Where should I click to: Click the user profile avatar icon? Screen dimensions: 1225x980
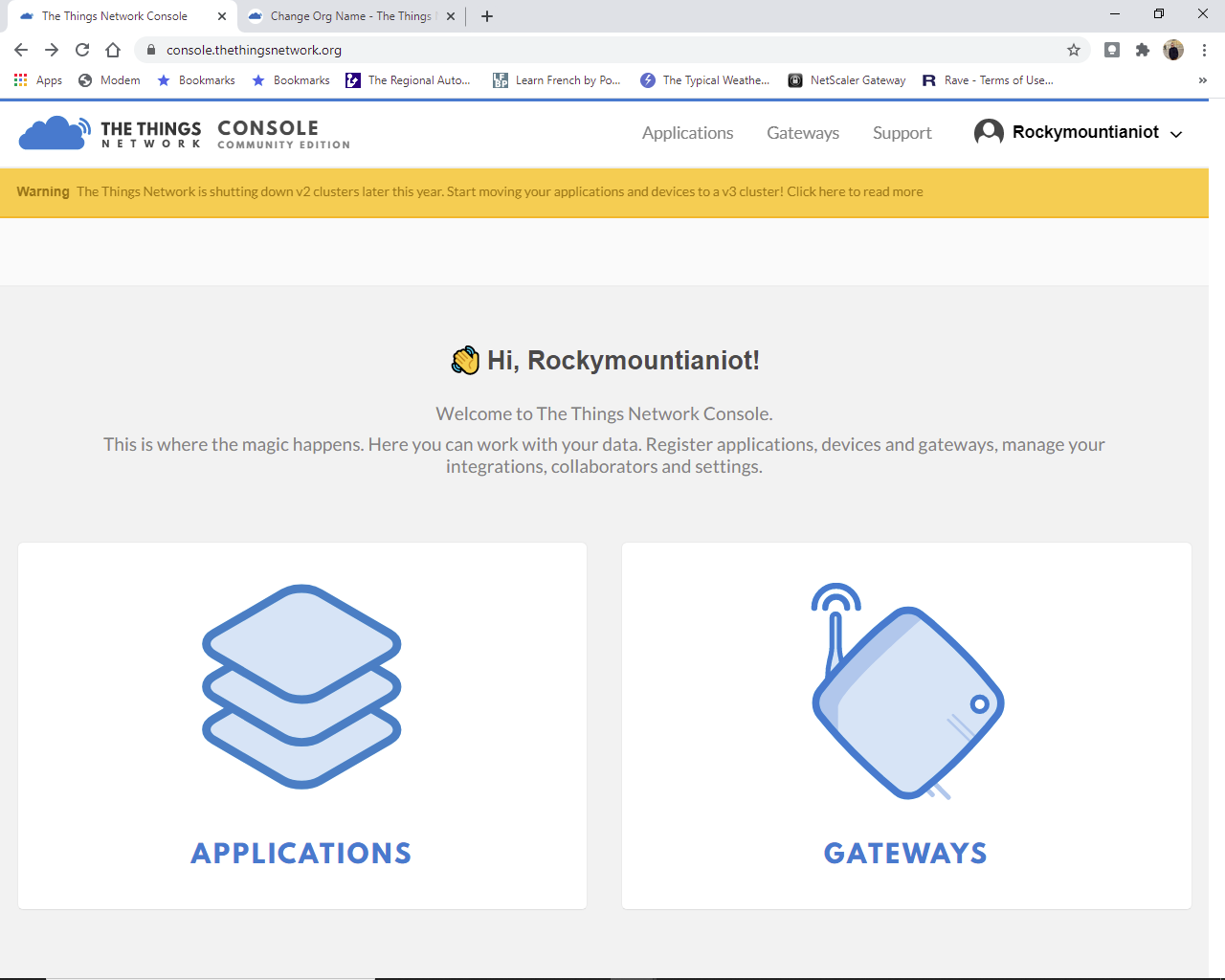click(x=989, y=132)
